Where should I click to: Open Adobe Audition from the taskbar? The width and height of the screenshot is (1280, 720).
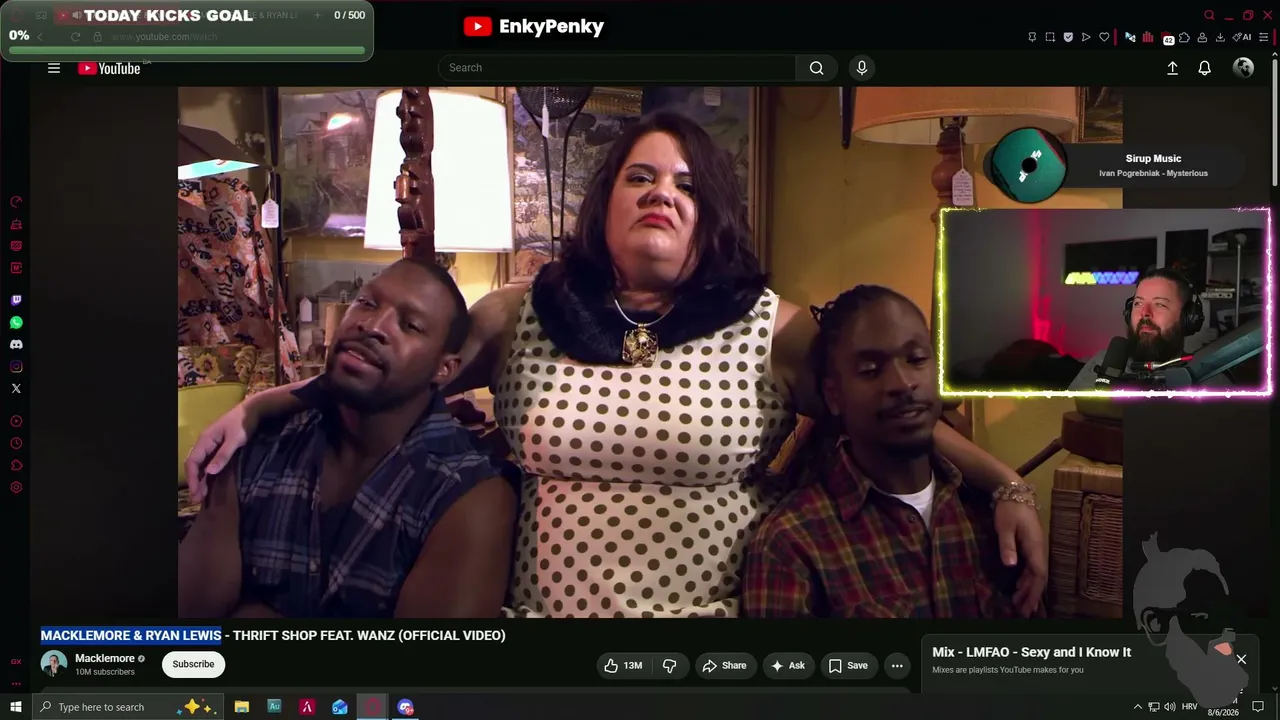tap(274, 707)
